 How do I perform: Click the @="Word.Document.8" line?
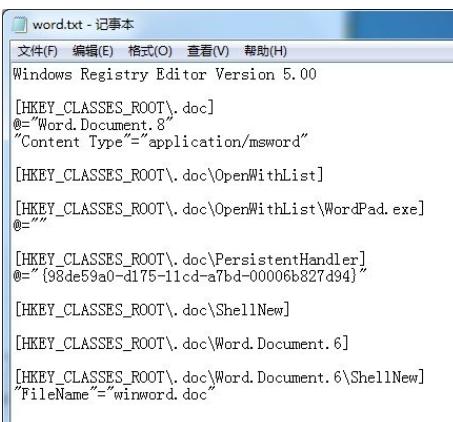click(x=93, y=125)
